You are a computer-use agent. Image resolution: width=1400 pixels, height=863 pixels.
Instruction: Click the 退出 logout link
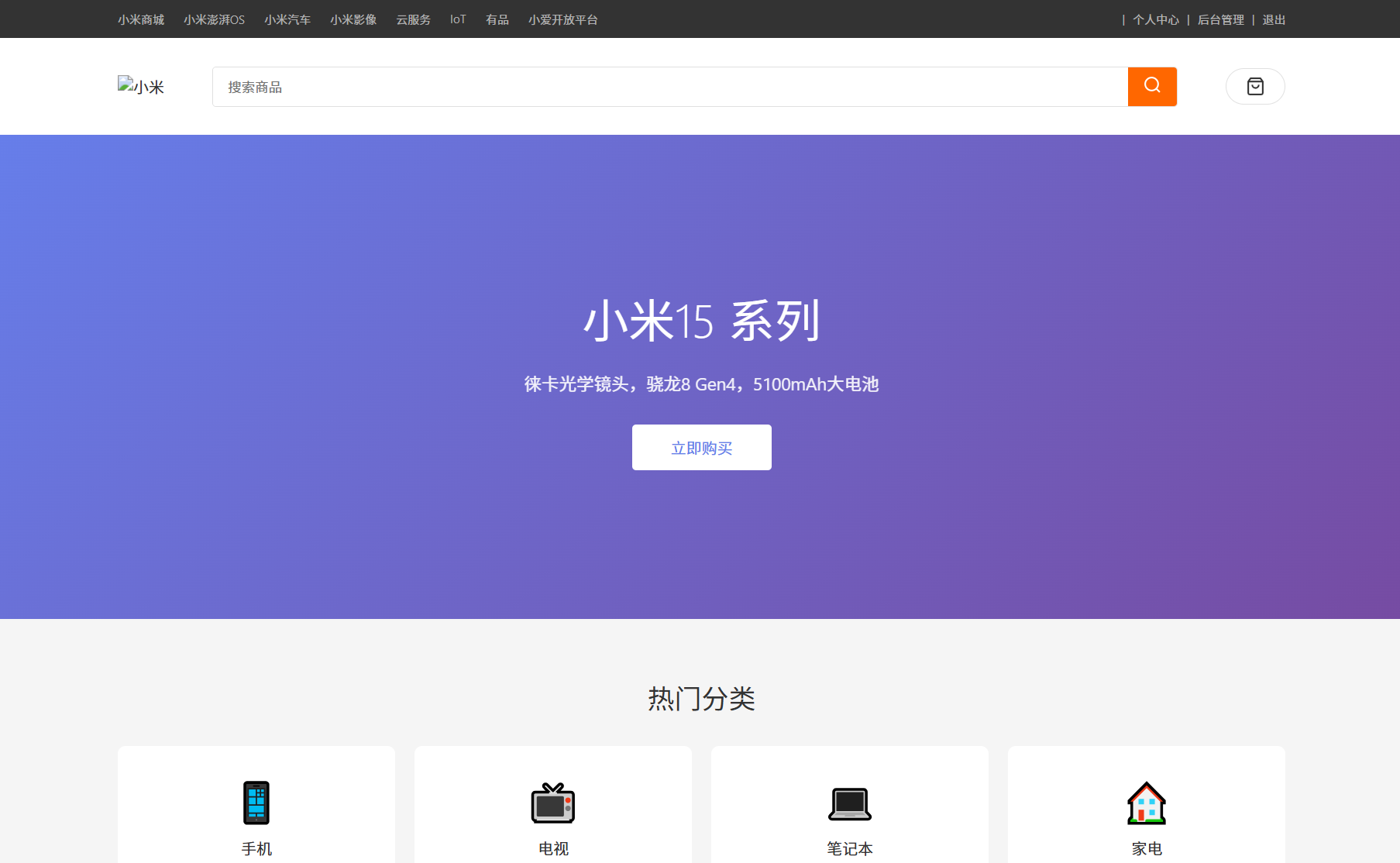(x=1274, y=19)
